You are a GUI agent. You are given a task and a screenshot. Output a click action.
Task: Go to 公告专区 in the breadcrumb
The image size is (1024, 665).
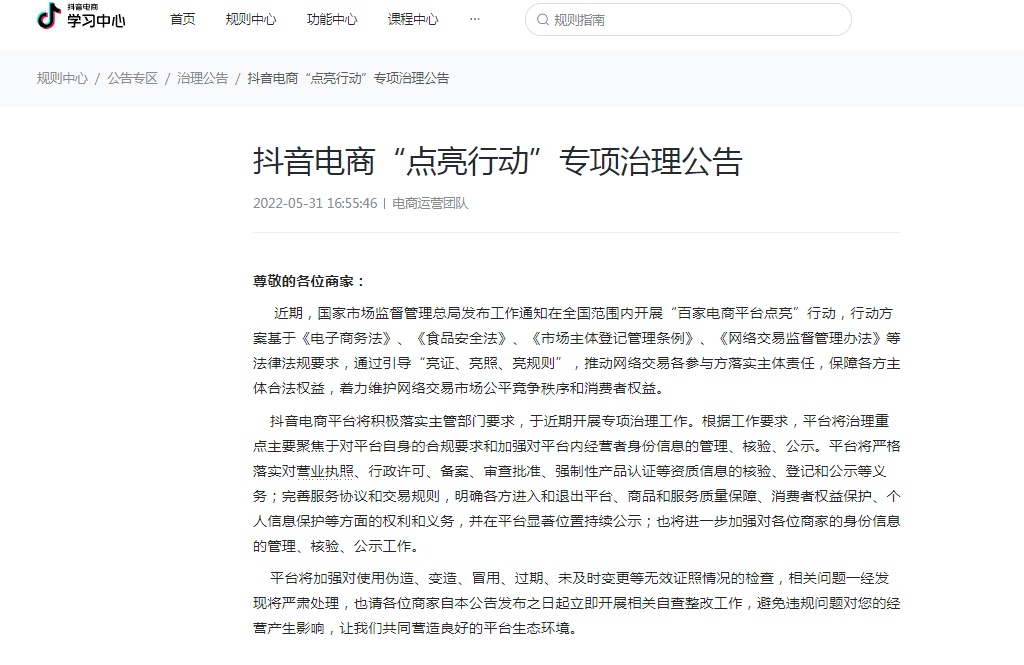coord(133,78)
